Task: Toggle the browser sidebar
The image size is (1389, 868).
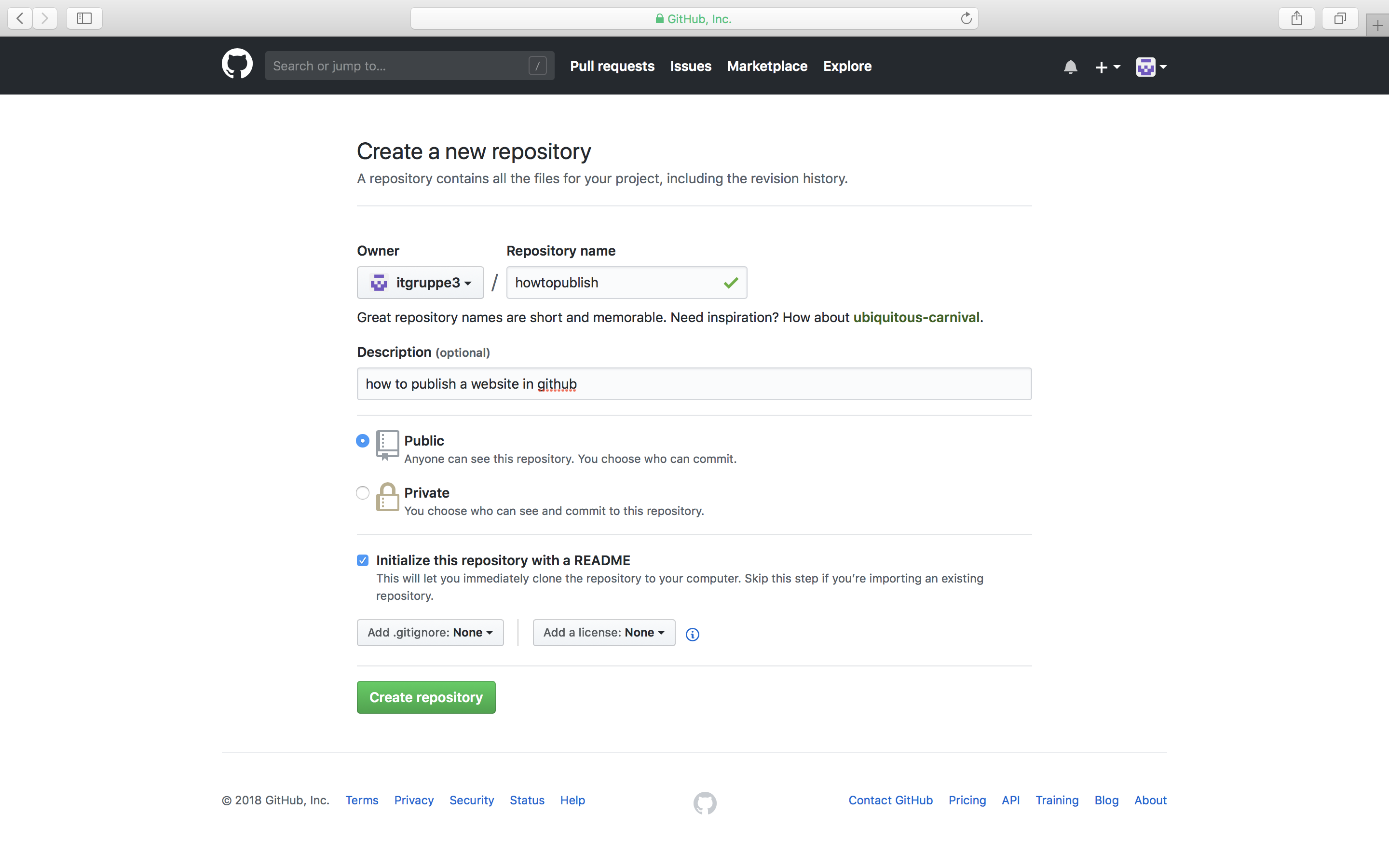Action: 84,18
